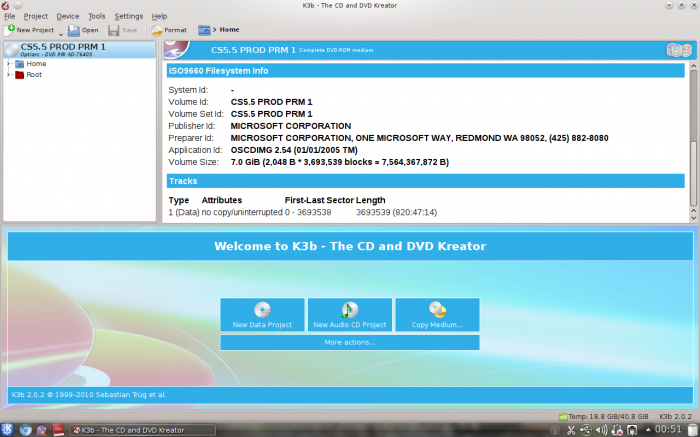The image size is (700, 437).
Task: Select the Home folder in tree
Action: pos(36,64)
